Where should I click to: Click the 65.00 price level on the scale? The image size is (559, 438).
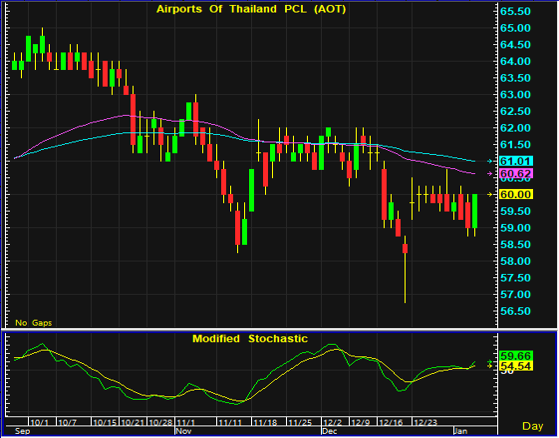[515, 28]
